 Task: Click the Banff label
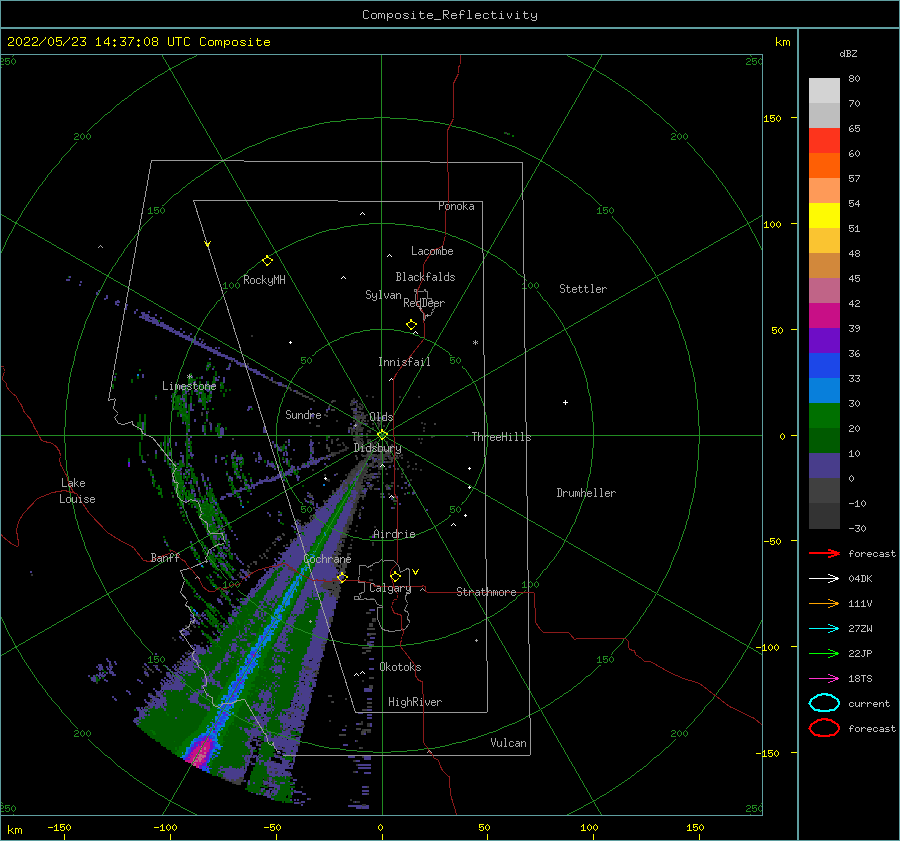pyautogui.click(x=165, y=557)
